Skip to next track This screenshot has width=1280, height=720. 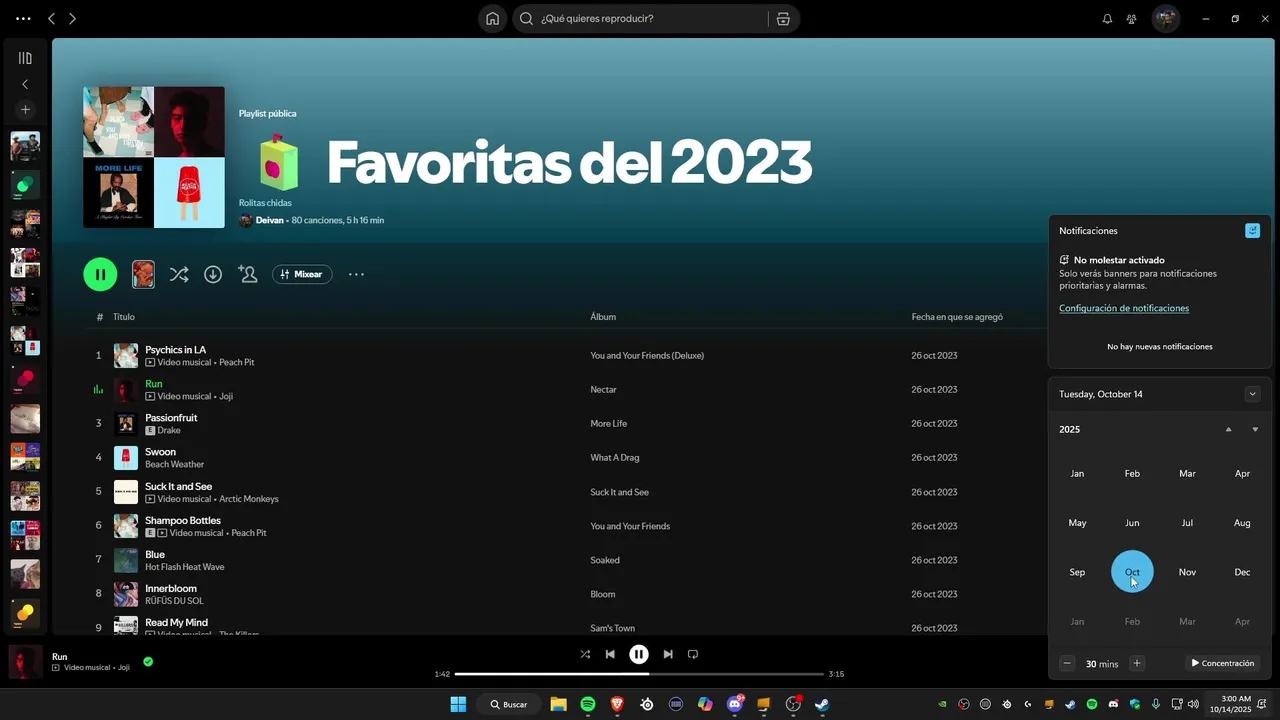(x=668, y=654)
